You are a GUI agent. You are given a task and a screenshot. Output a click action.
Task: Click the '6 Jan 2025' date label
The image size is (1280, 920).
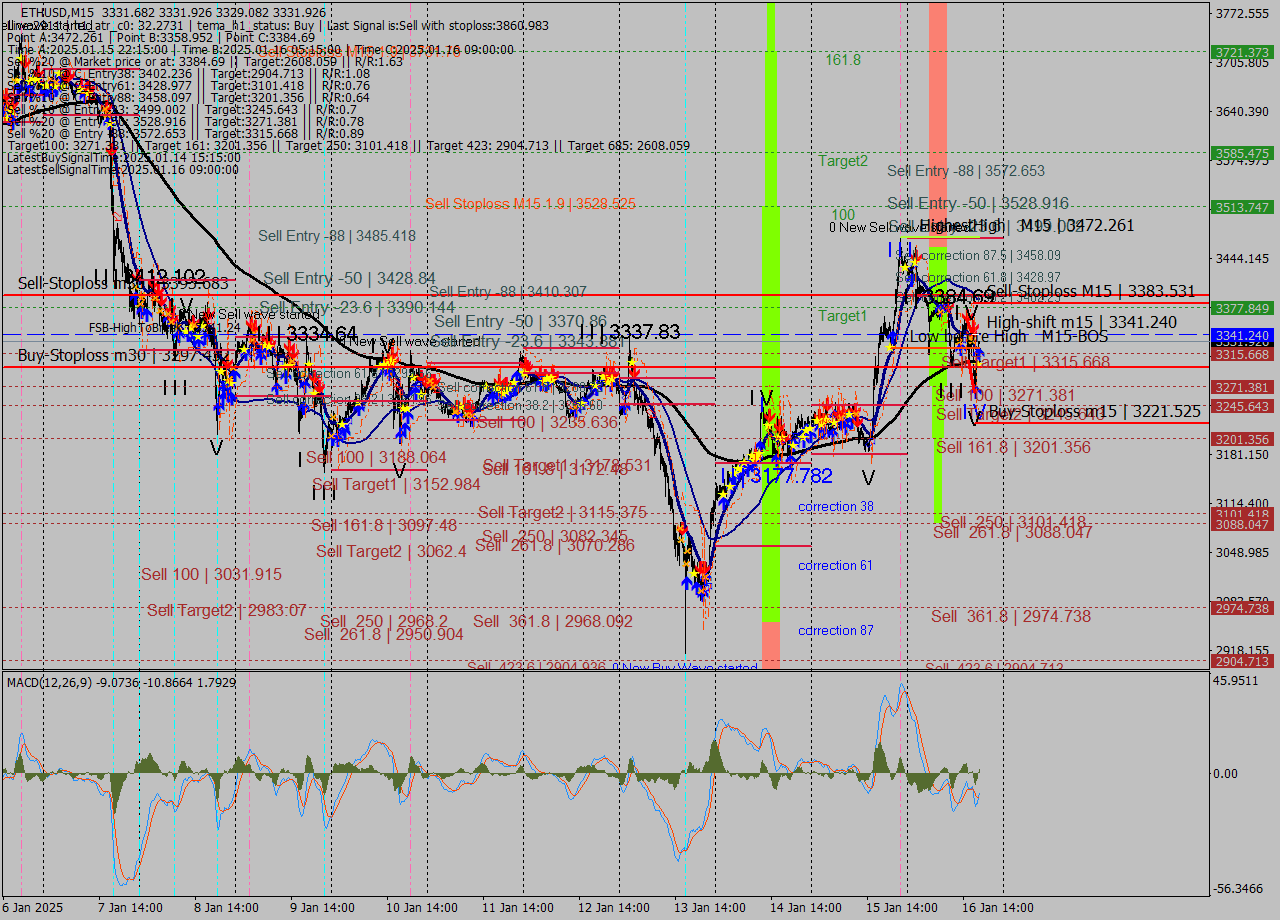(31, 908)
